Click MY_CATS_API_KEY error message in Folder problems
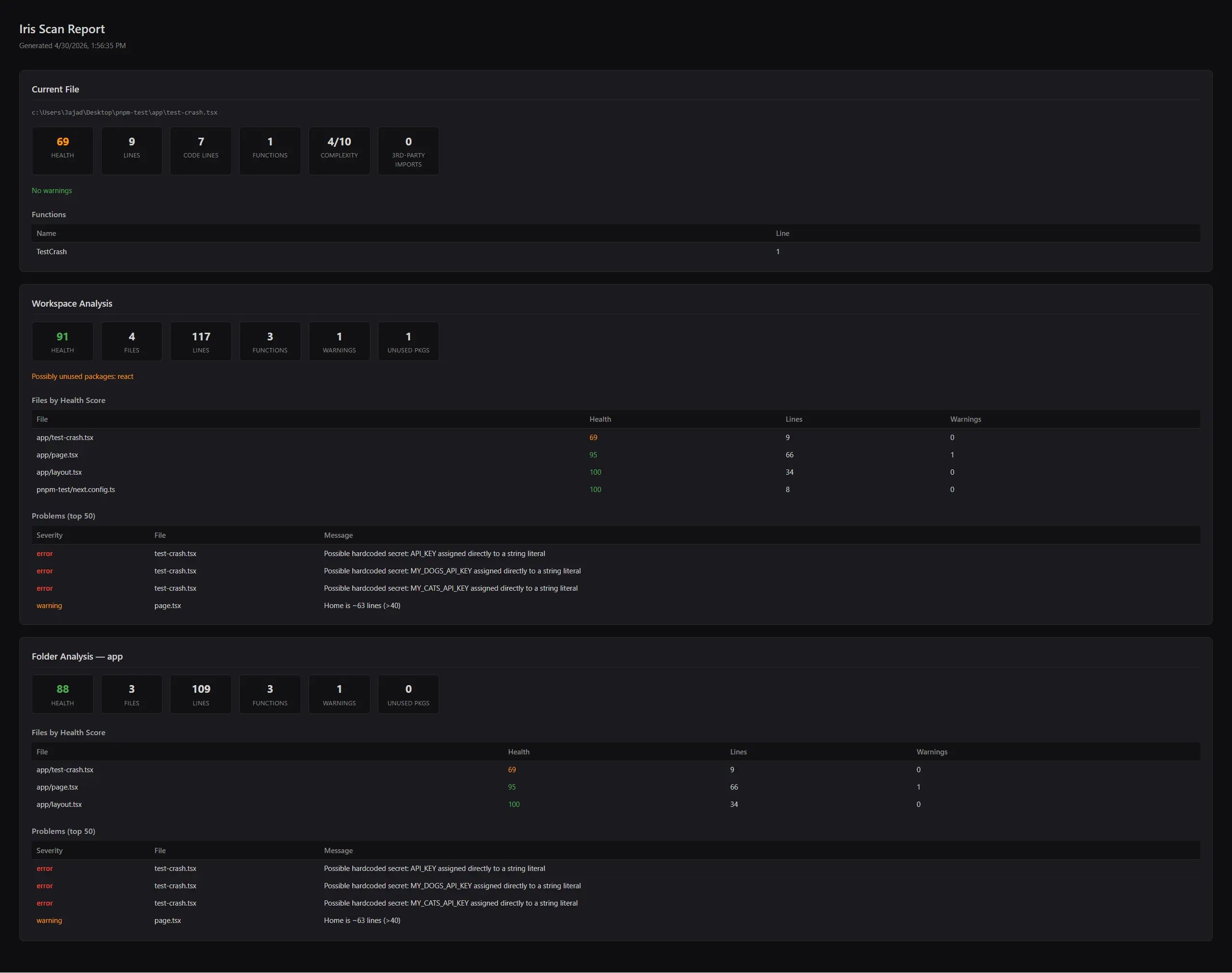This screenshot has width=1232, height=973. click(x=451, y=904)
